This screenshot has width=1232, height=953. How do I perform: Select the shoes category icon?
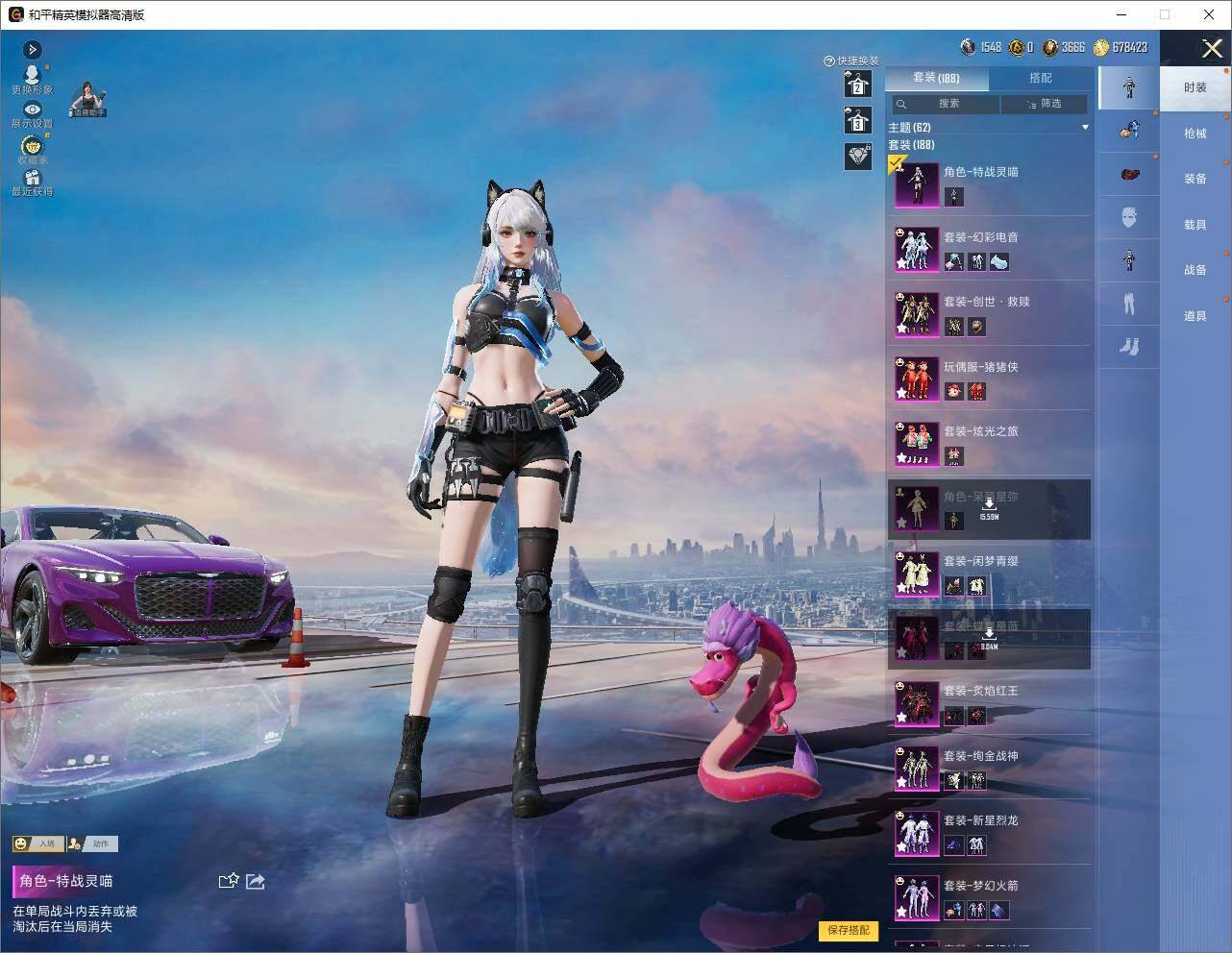(1129, 346)
